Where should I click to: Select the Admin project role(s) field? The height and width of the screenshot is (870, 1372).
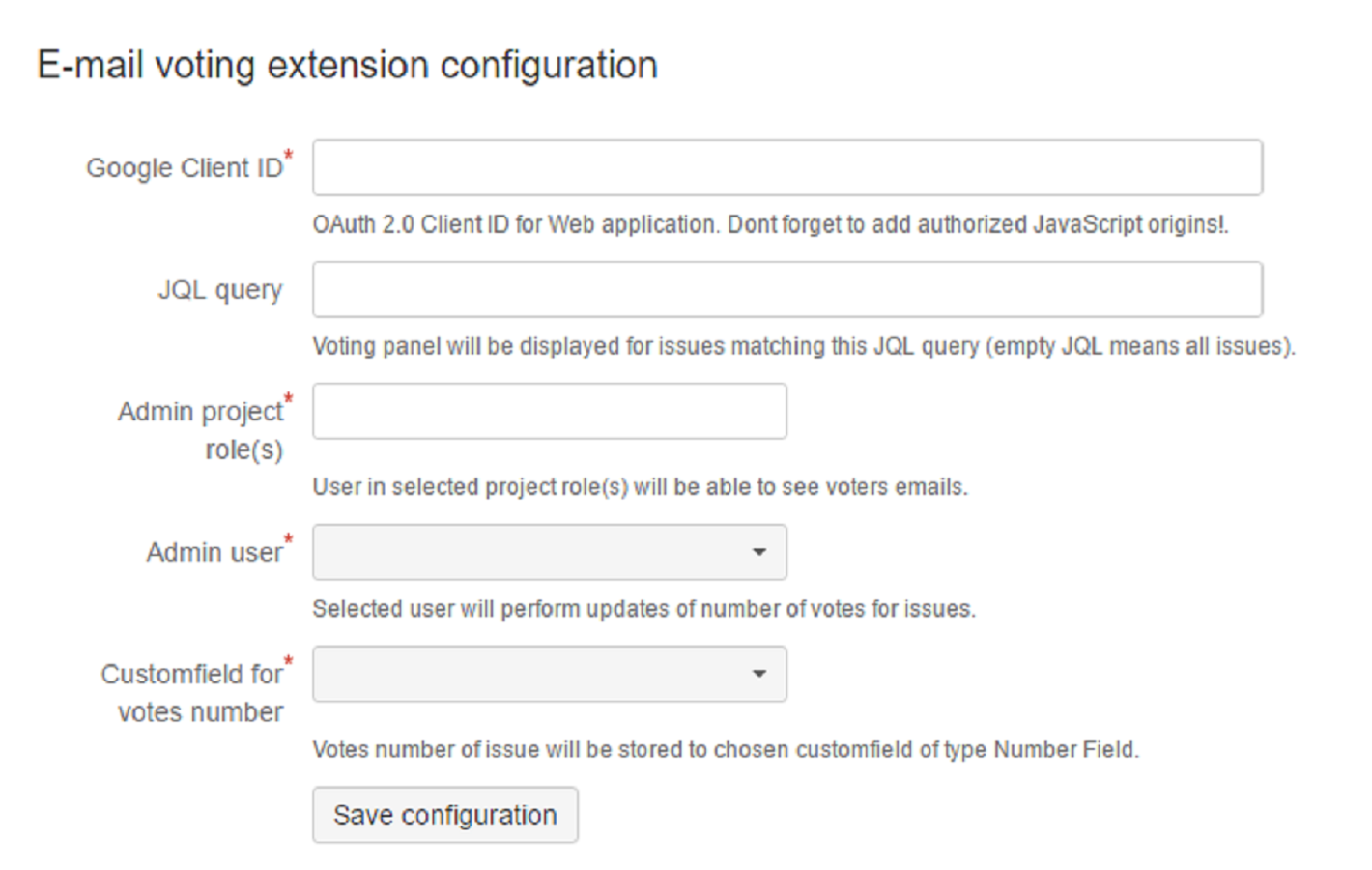coord(549,411)
